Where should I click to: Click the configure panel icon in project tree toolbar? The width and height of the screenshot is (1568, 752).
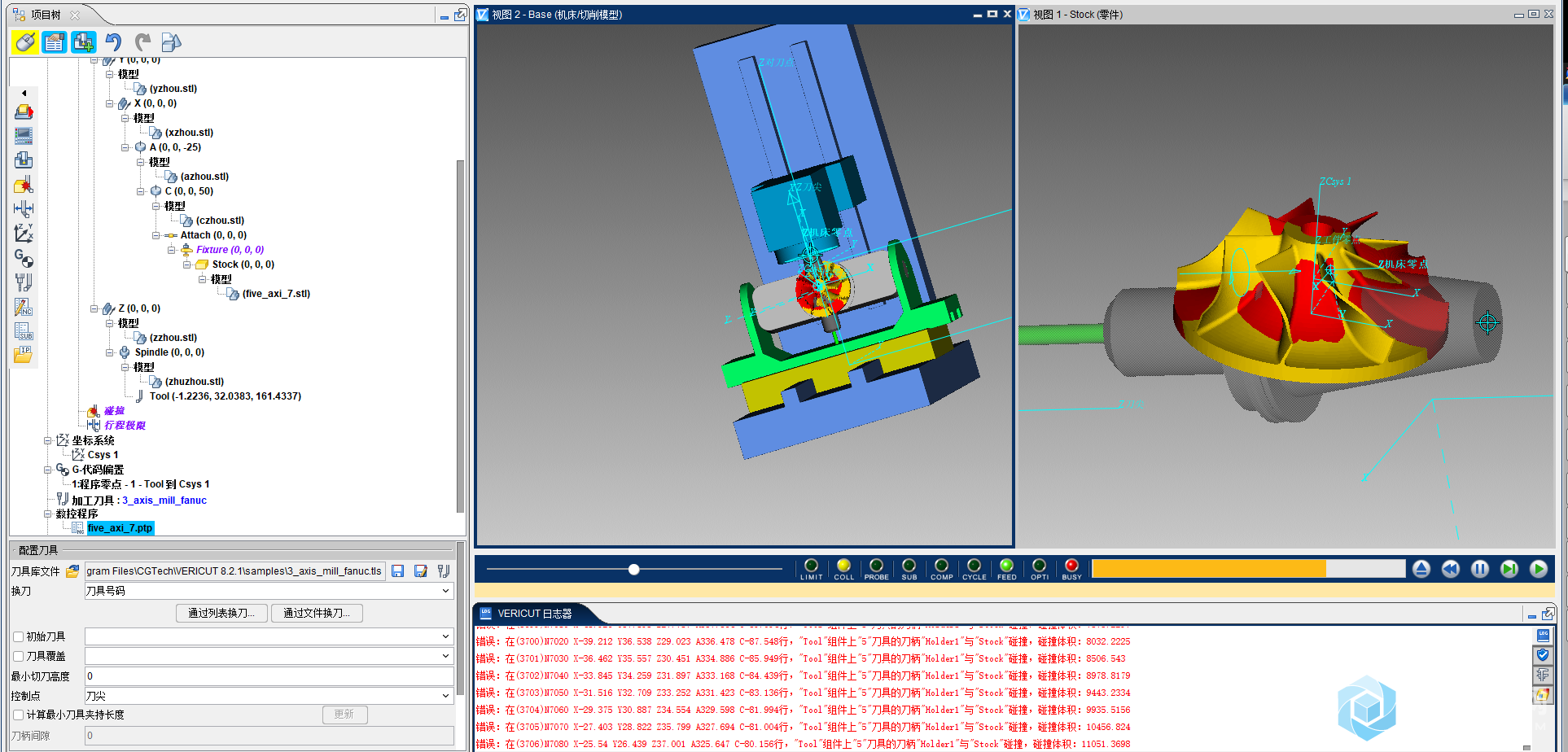[x=55, y=42]
